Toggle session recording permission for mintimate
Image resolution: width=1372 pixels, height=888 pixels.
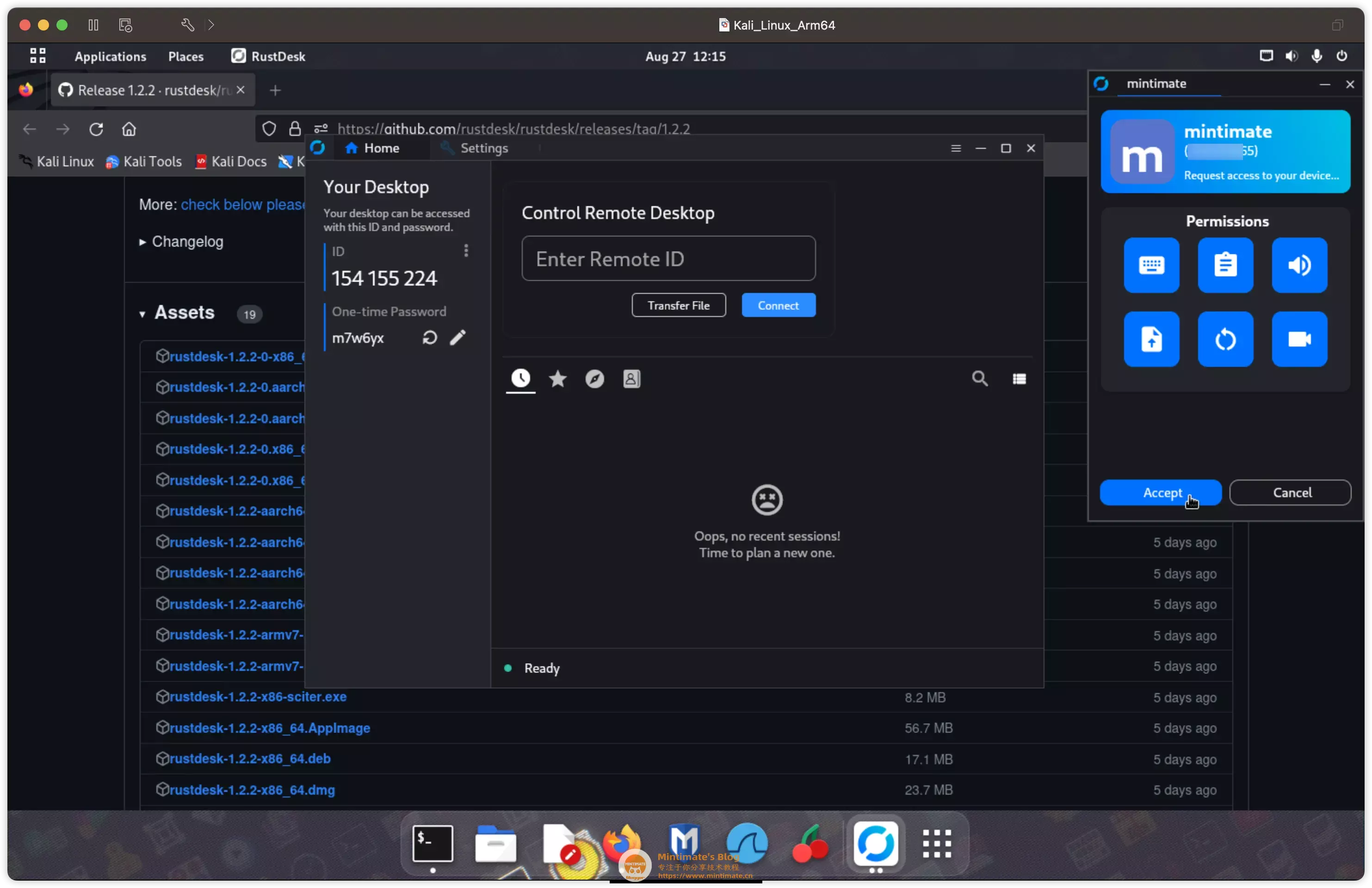(x=1299, y=339)
